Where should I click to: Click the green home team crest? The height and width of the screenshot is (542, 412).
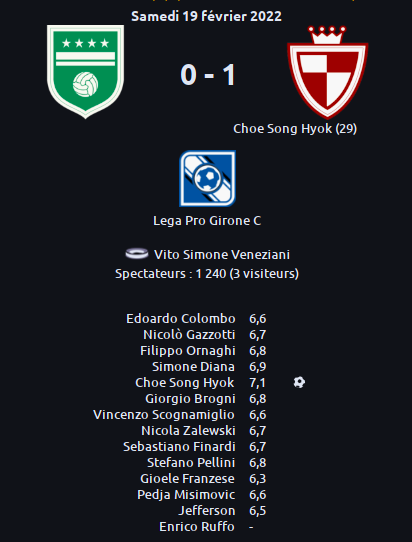pyautogui.click(x=85, y=72)
